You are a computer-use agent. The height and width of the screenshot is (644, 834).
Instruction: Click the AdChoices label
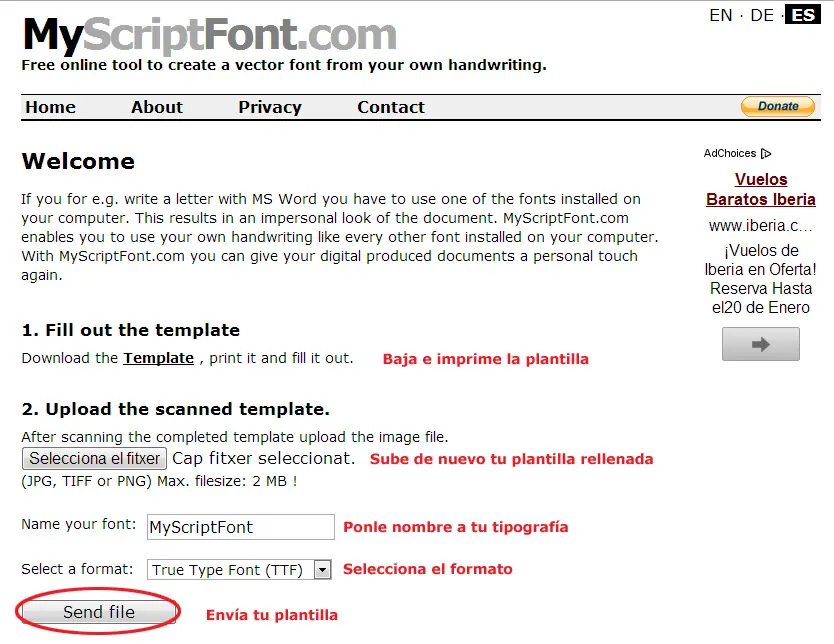point(730,154)
